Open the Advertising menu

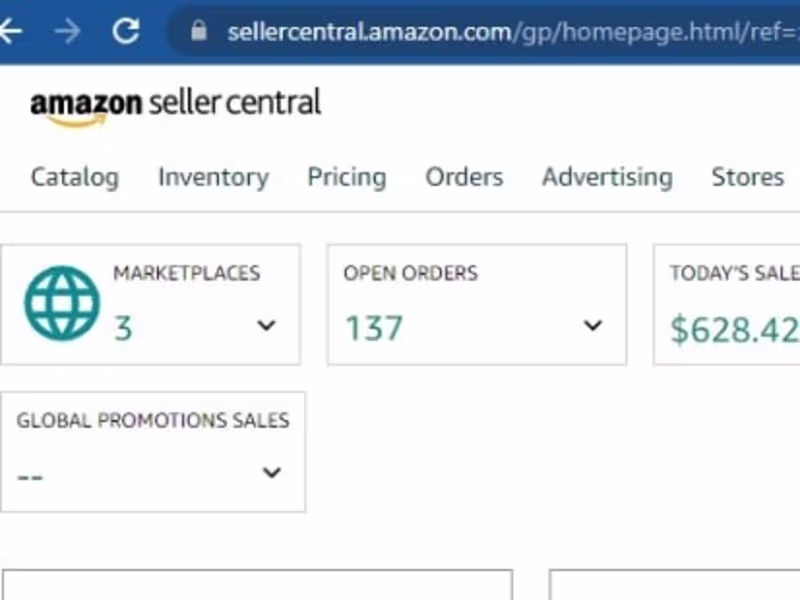click(607, 177)
